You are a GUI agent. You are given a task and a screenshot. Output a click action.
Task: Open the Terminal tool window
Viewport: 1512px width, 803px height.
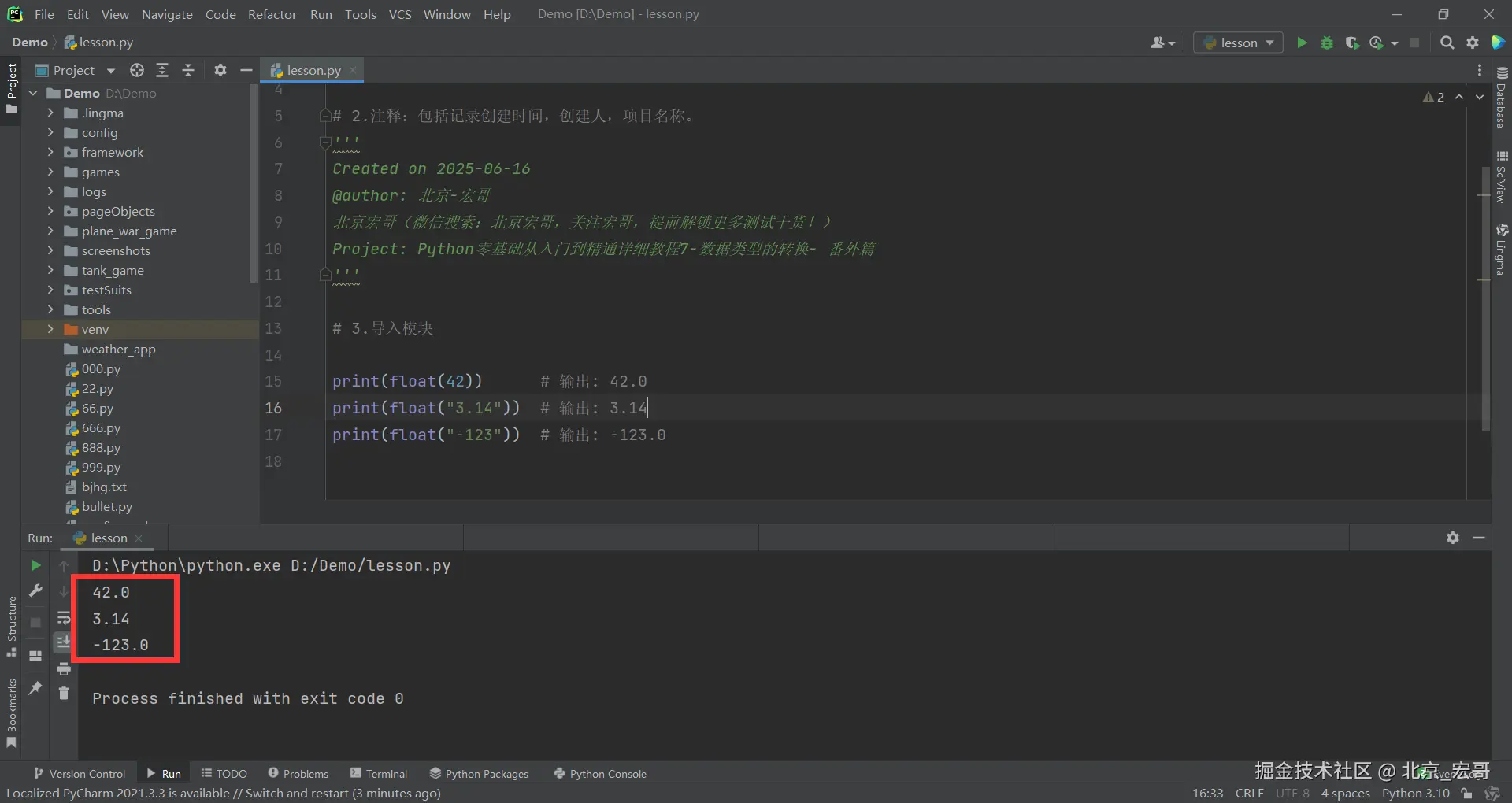tap(379, 774)
